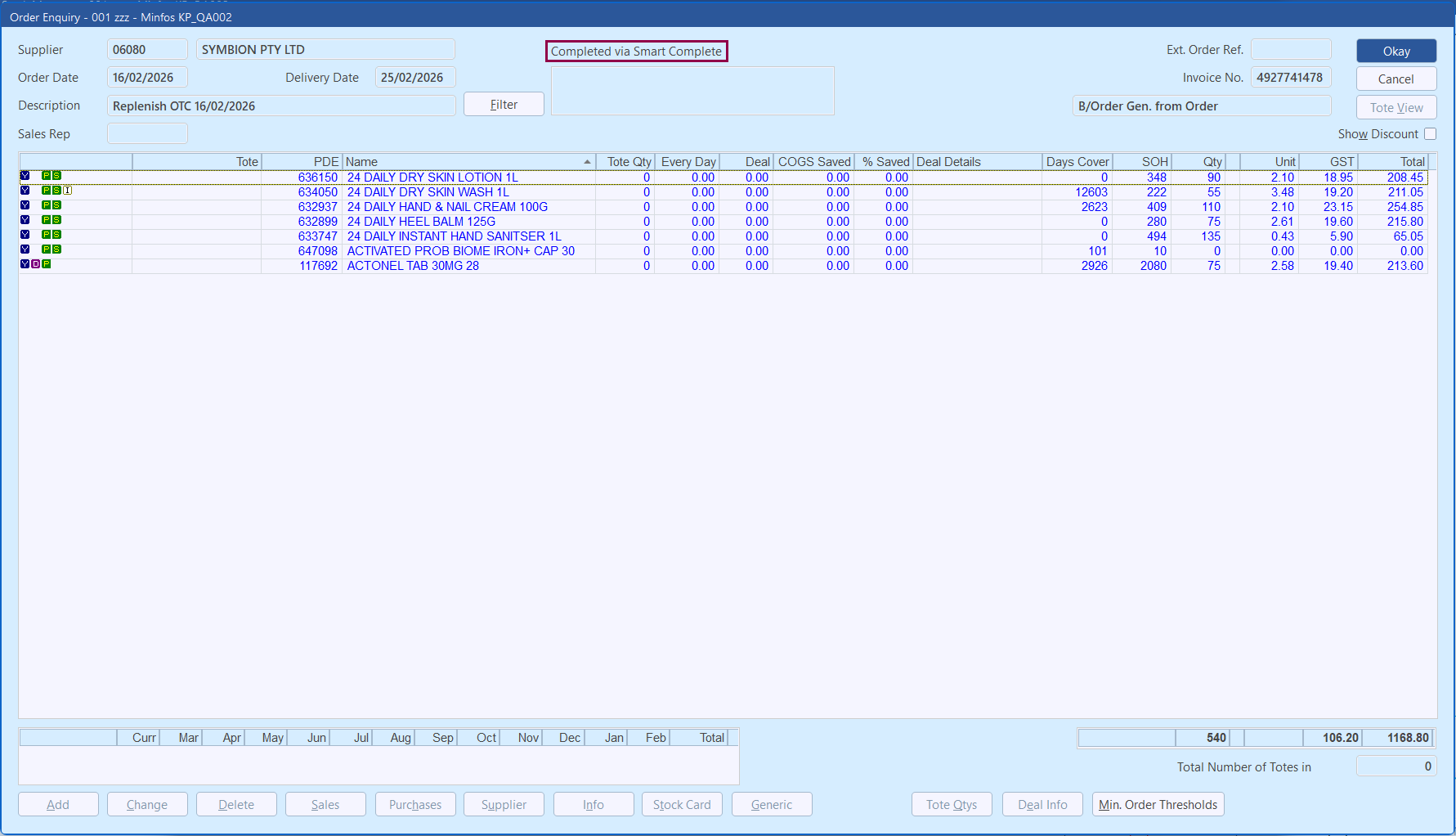The width and height of the screenshot is (1456, 836).
Task: Click into the Description field
Action: point(280,106)
